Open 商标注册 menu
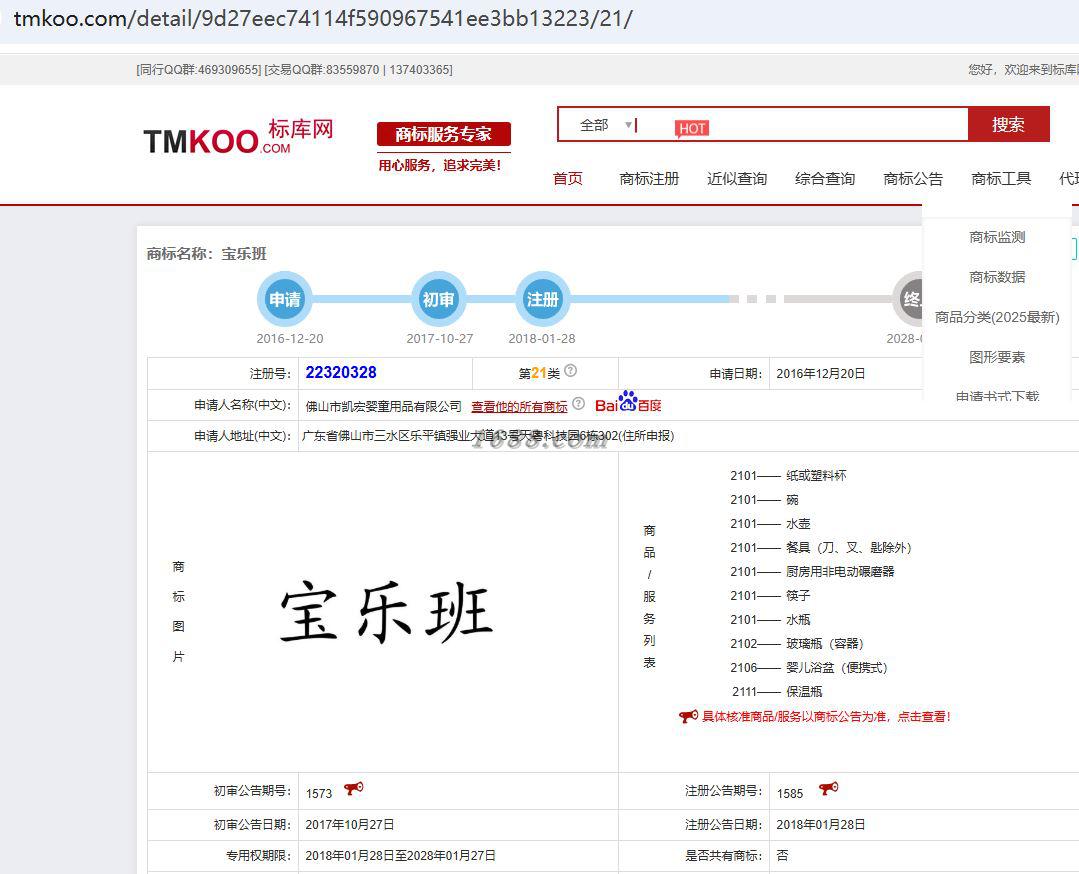This screenshot has height=874, width=1079. [x=649, y=179]
